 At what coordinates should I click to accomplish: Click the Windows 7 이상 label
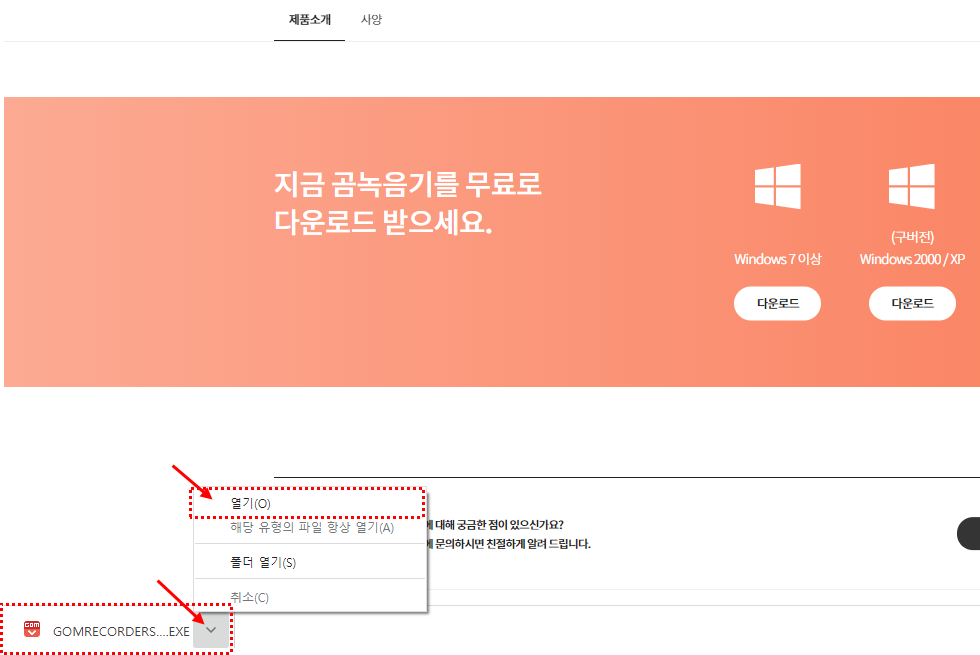778,259
